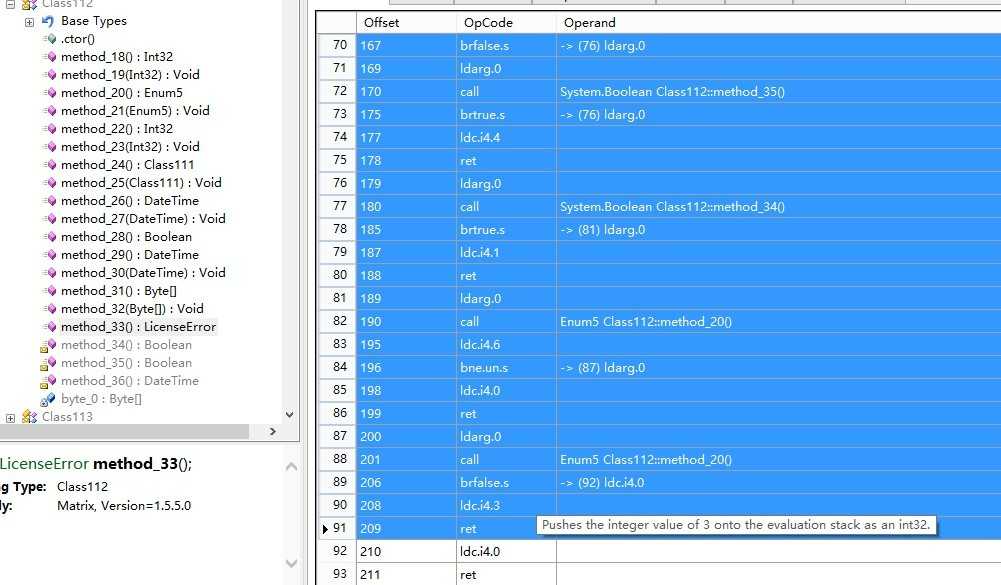
Task: Select row 83 ldc.i4.6
Action: [x=659, y=344]
